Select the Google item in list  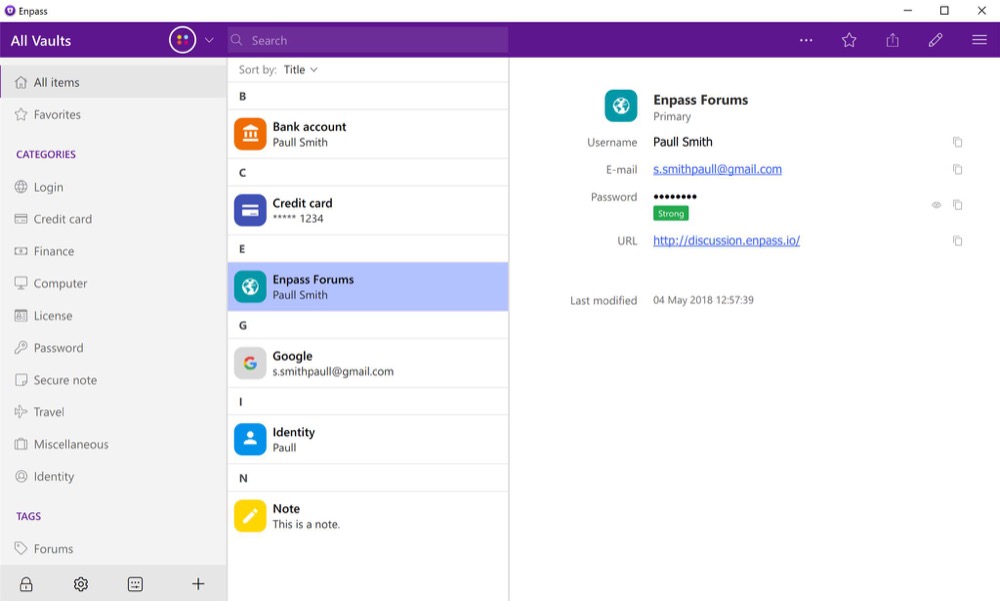(368, 363)
